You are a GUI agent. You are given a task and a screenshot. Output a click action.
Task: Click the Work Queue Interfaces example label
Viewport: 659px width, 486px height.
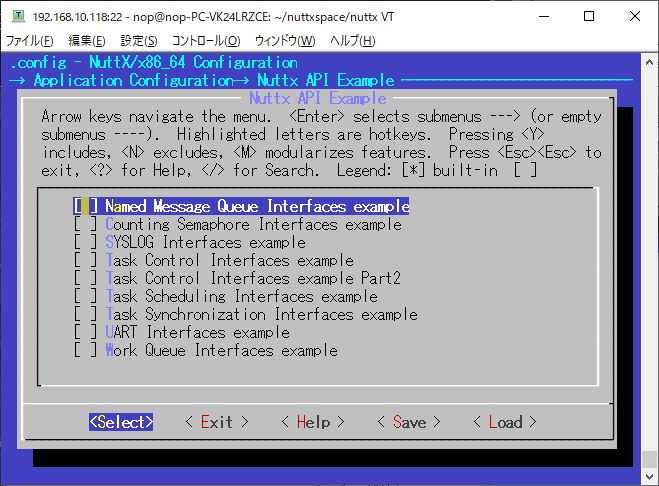pyautogui.click(x=221, y=351)
